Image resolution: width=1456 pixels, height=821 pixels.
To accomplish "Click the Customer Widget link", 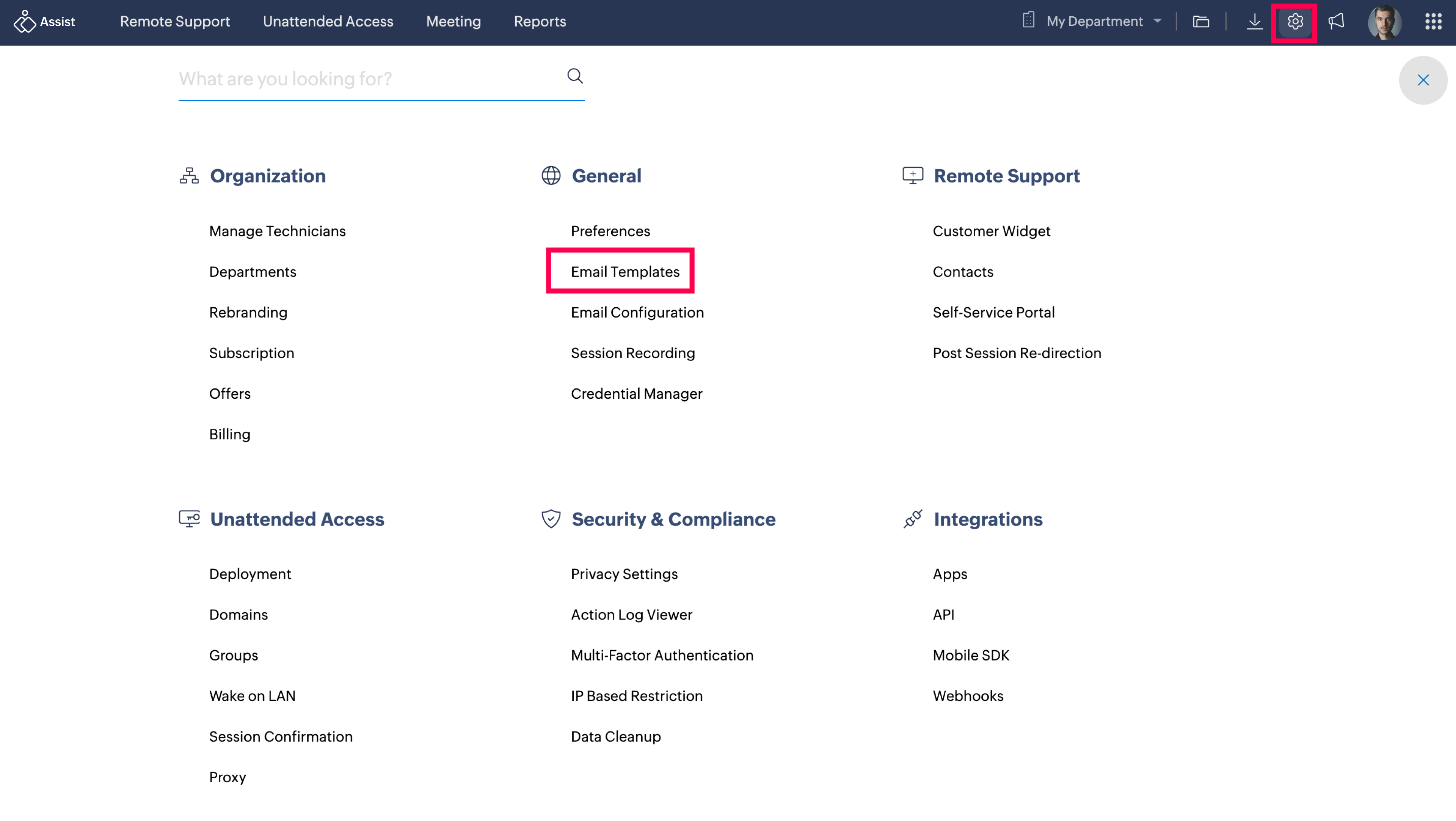I will (x=991, y=231).
